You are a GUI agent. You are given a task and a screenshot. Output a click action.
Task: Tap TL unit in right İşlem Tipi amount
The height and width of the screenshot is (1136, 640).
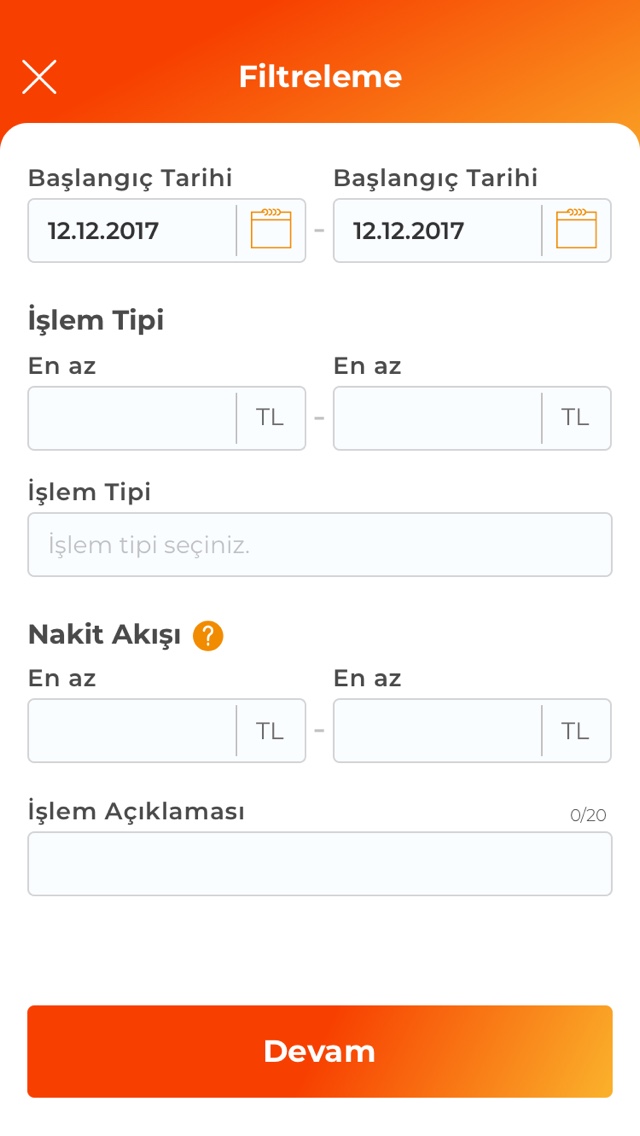click(x=575, y=418)
